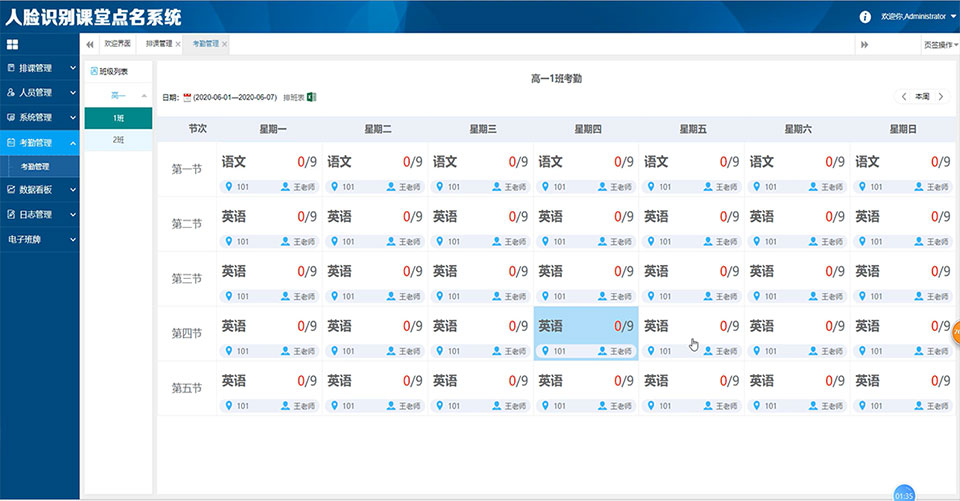
Task: Close the 考勤管理 tab
Action: point(225,44)
